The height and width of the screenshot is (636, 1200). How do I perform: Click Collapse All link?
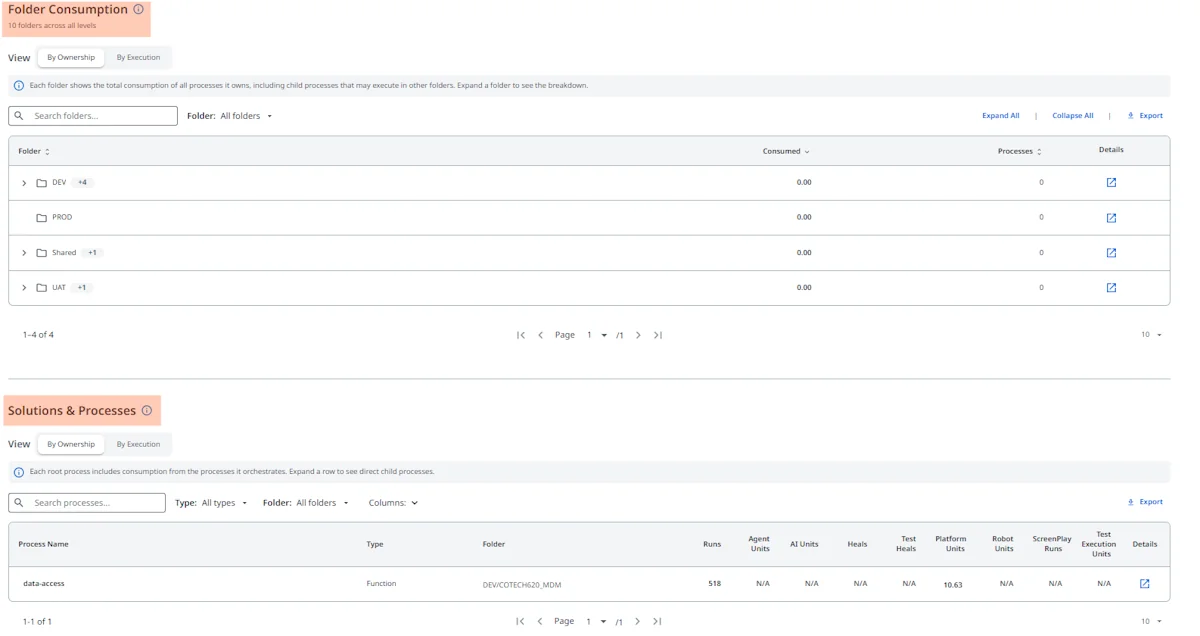pyautogui.click(x=1072, y=116)
